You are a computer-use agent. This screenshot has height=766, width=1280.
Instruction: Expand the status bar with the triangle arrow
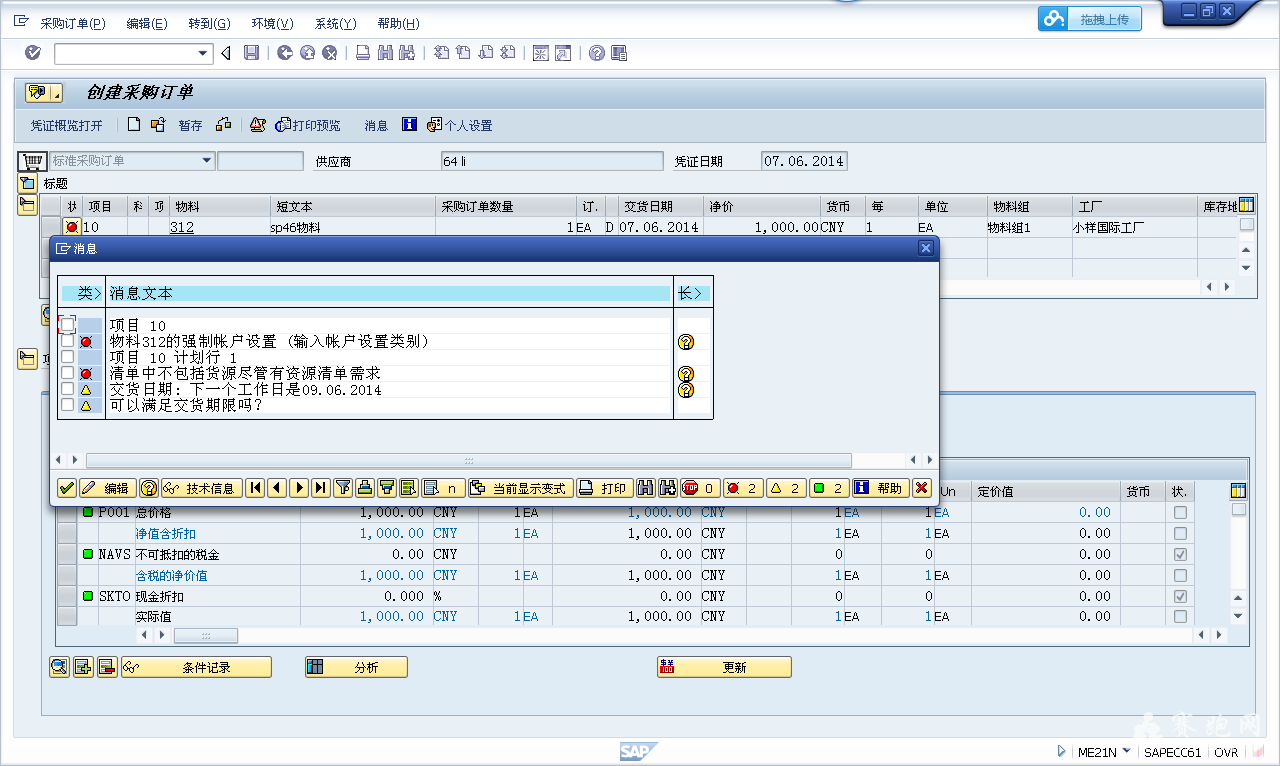(1061, 751)
